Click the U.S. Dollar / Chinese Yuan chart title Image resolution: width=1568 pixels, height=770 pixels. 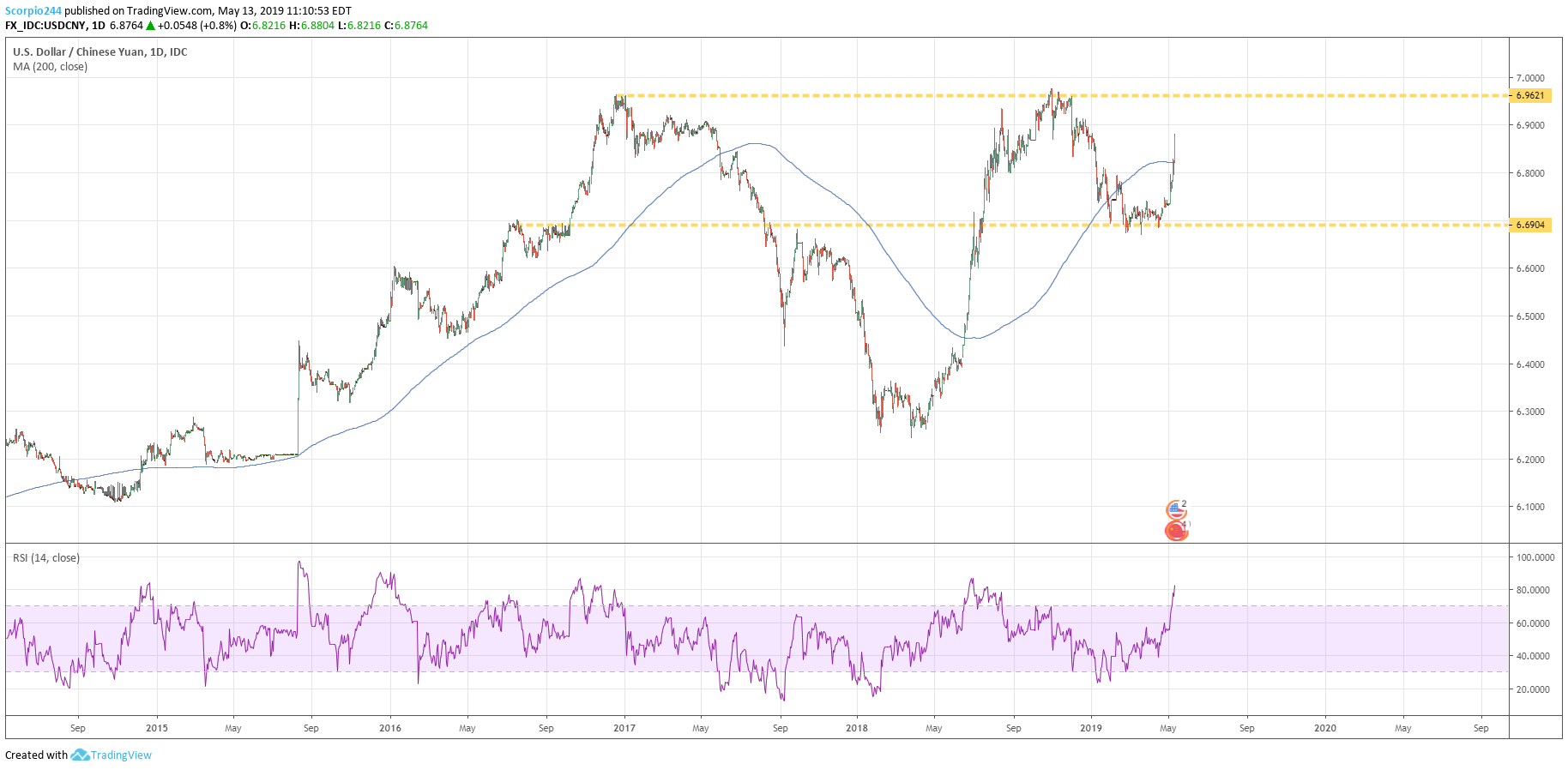100,52
